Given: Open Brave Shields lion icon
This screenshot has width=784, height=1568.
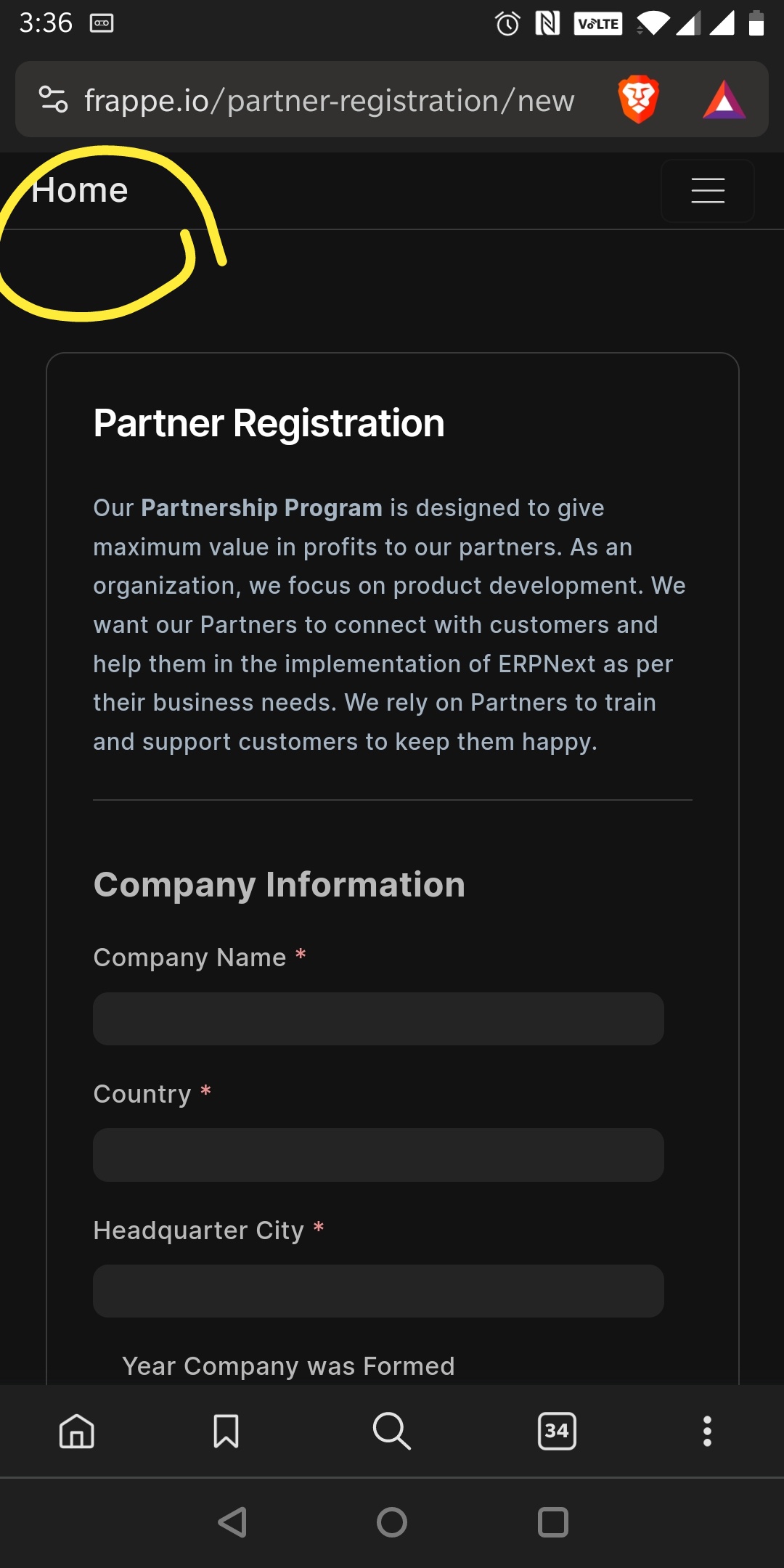Looking at the screenshot, I should coord(638,99).
